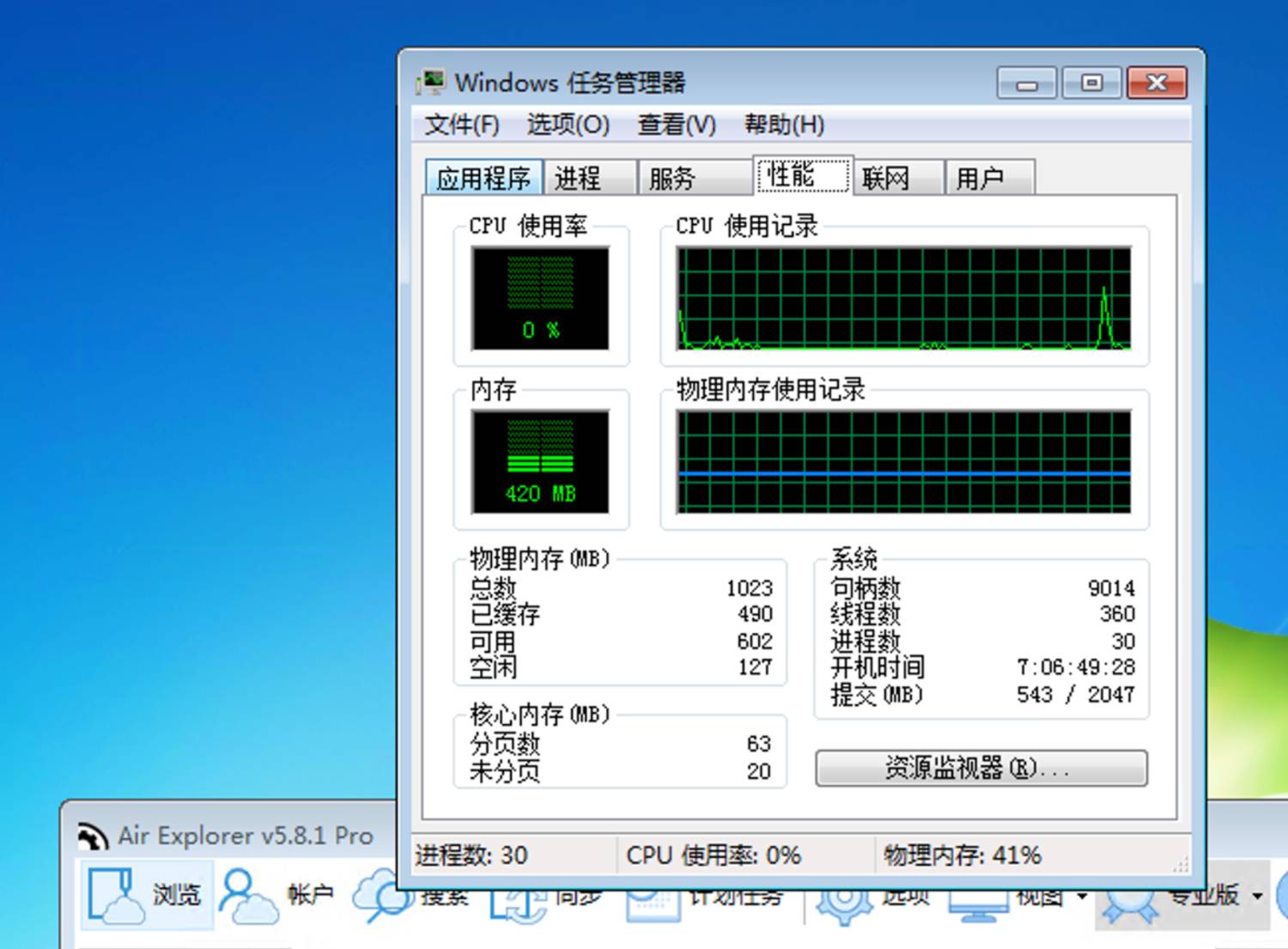Click the 内存 gauge showing 420 MB
1288x949 pixels.
[540, 462]
